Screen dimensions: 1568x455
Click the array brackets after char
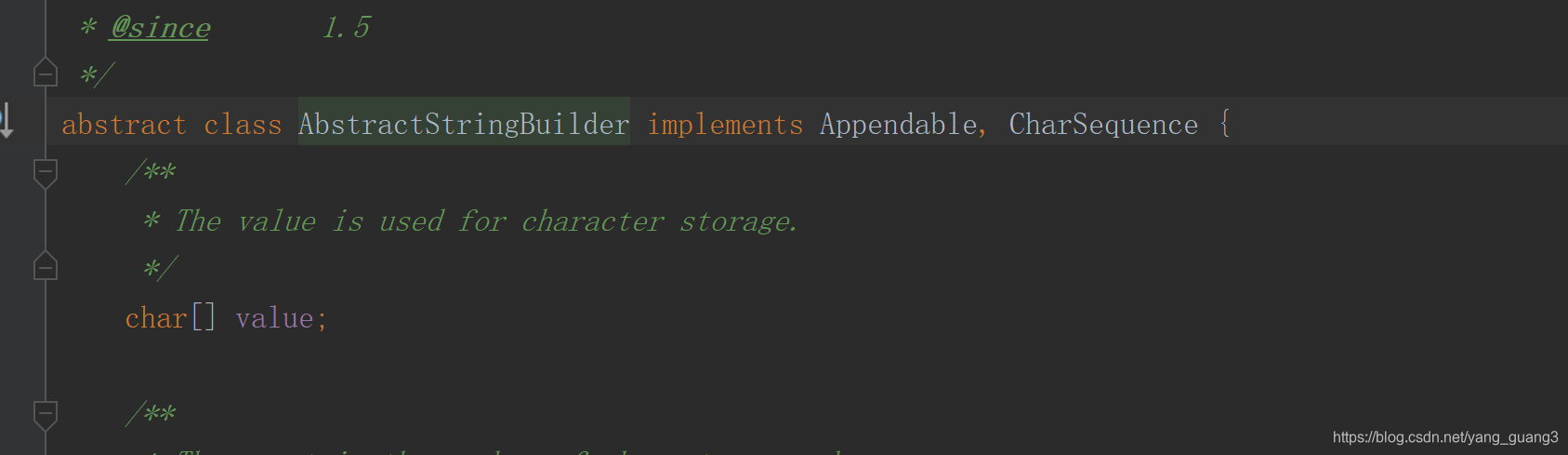[x=204, y=318]
